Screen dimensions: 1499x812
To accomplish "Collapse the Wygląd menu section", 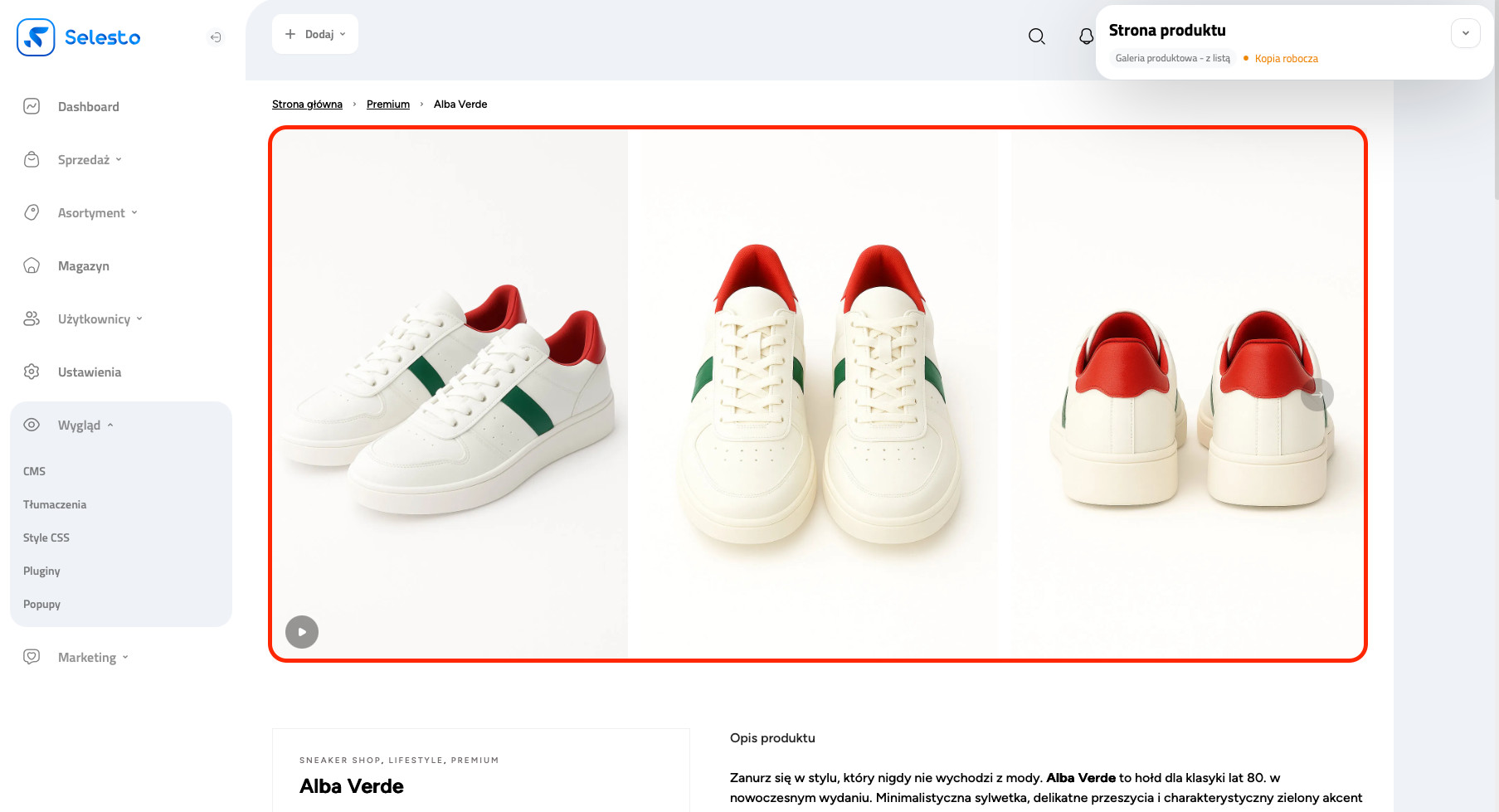I will [x=85, y=425].
